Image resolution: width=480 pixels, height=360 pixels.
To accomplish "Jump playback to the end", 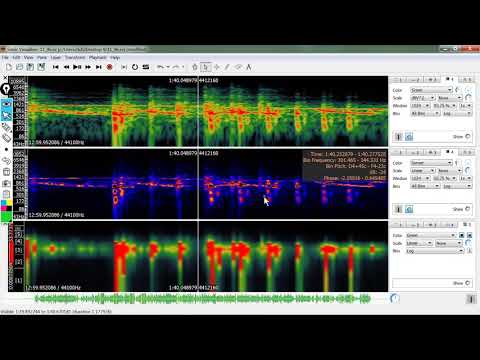I will point(99,67).
